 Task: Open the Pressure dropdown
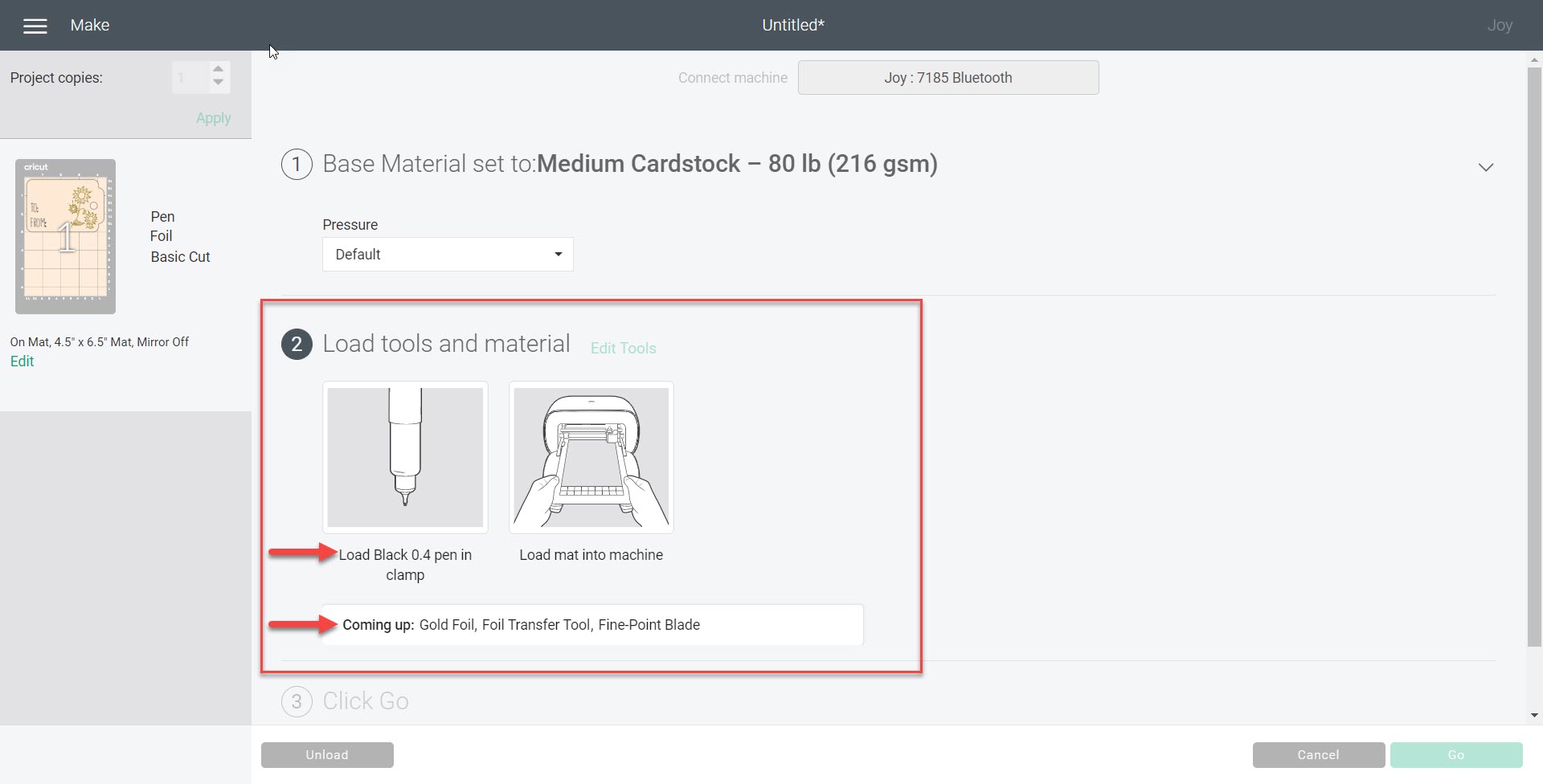click(448, 255)
